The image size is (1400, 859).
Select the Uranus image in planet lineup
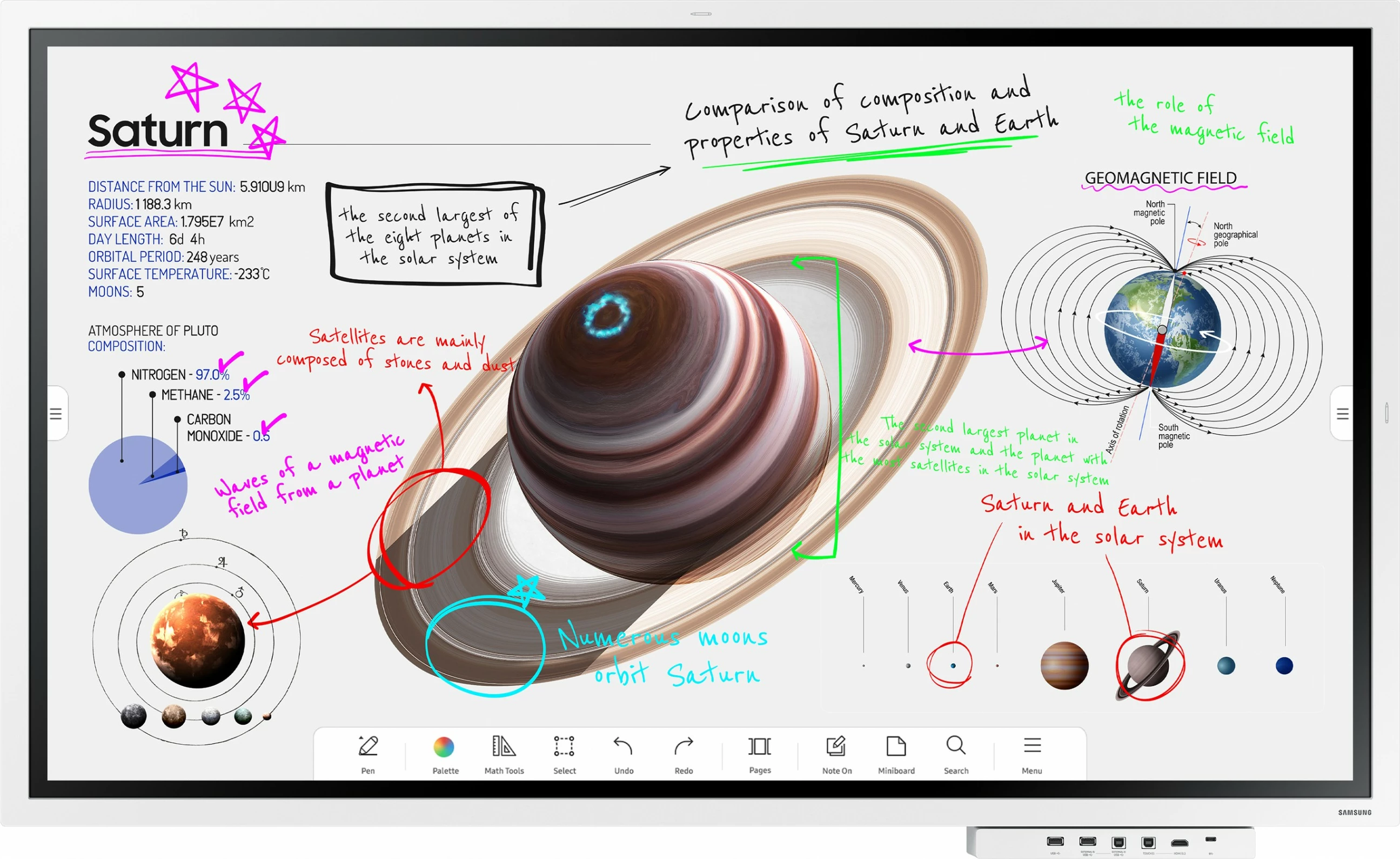[x=1226, y=665]
